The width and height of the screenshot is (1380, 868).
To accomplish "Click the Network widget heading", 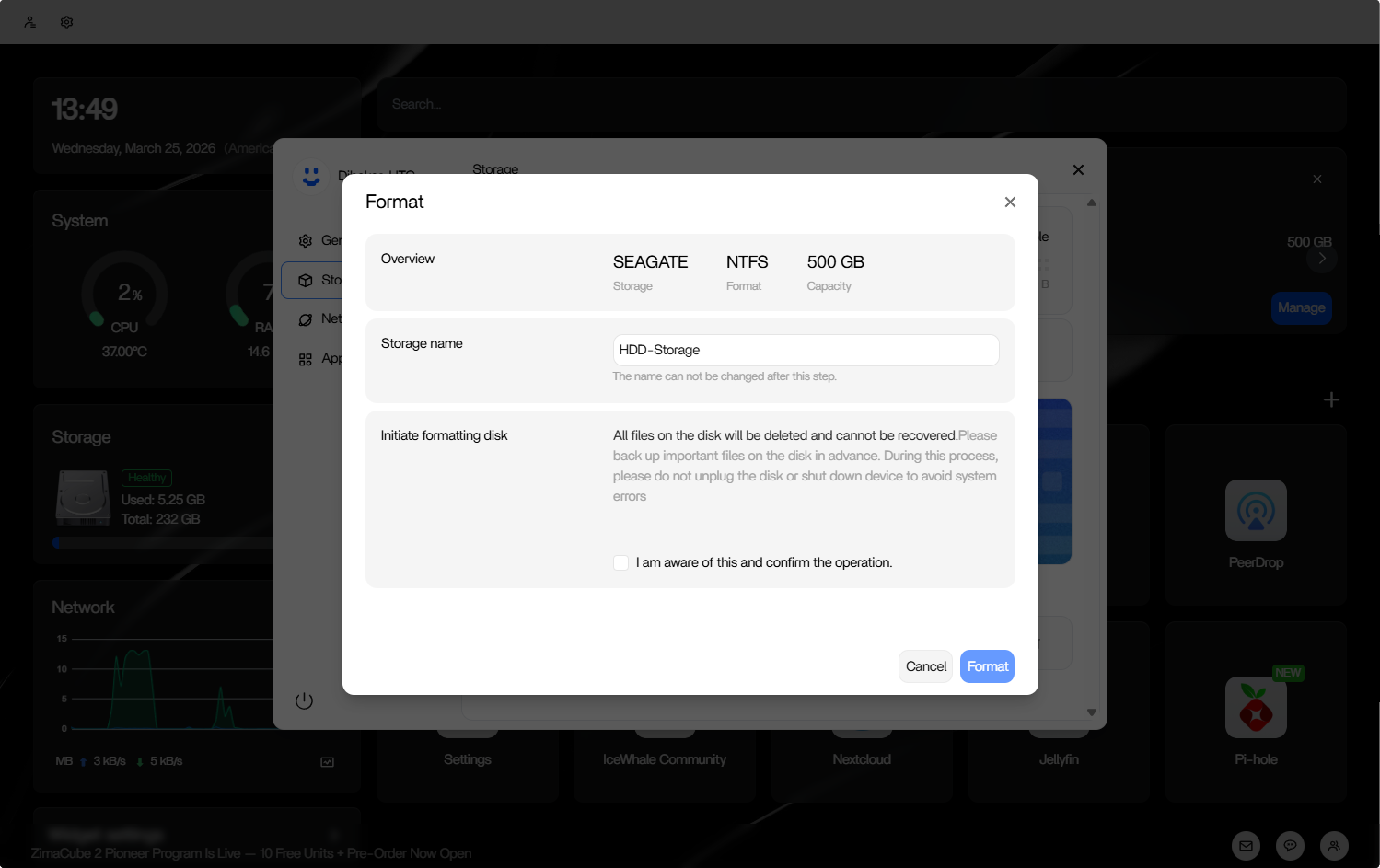I will (x=83, y=608).
